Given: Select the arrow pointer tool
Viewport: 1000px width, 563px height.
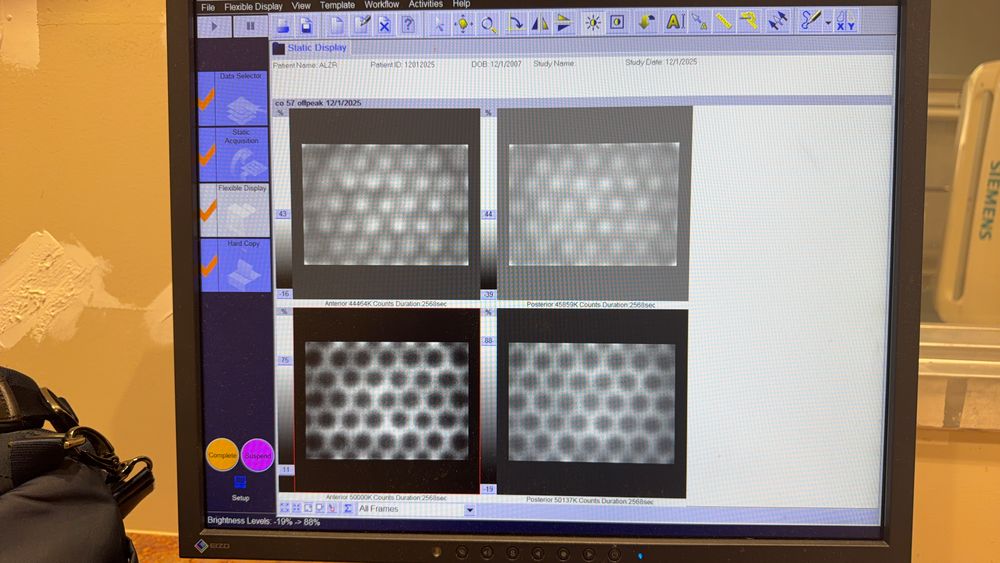Looking at the screenshot, I should point(439,25).
